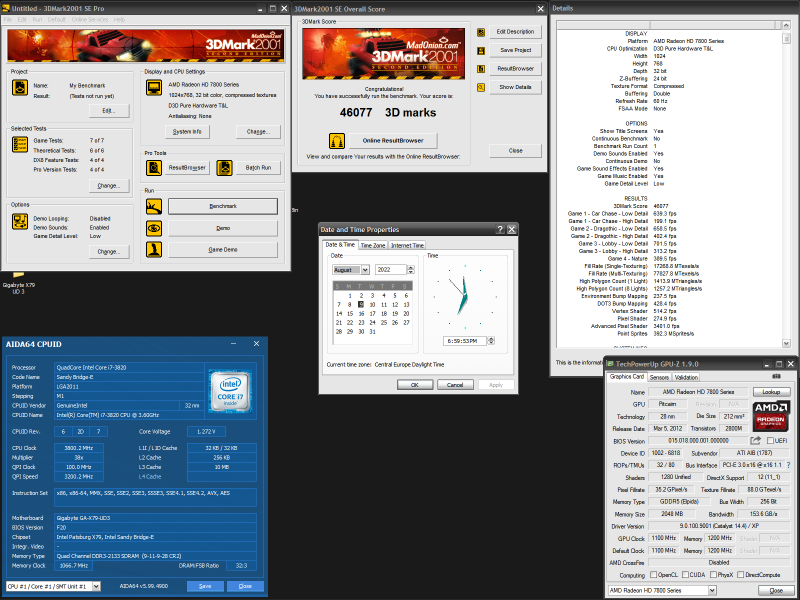Open the Online Services menu in 3DMark2001
Screen dimensions: 800x600
(90, 19)
